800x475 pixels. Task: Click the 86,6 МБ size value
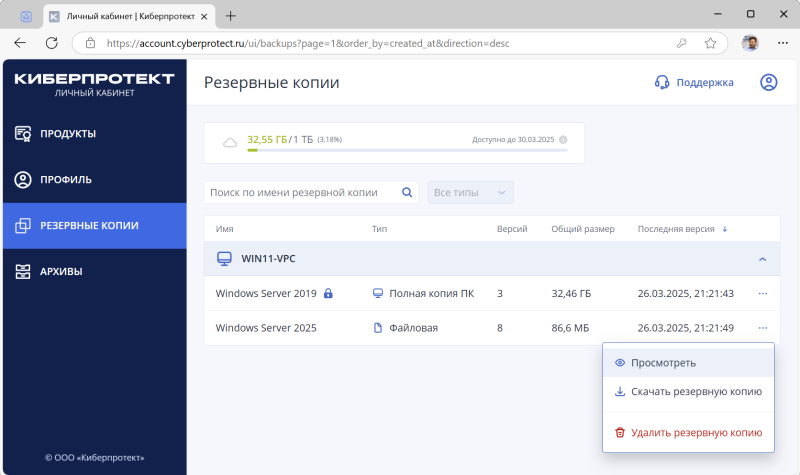(x=570, y=328)
